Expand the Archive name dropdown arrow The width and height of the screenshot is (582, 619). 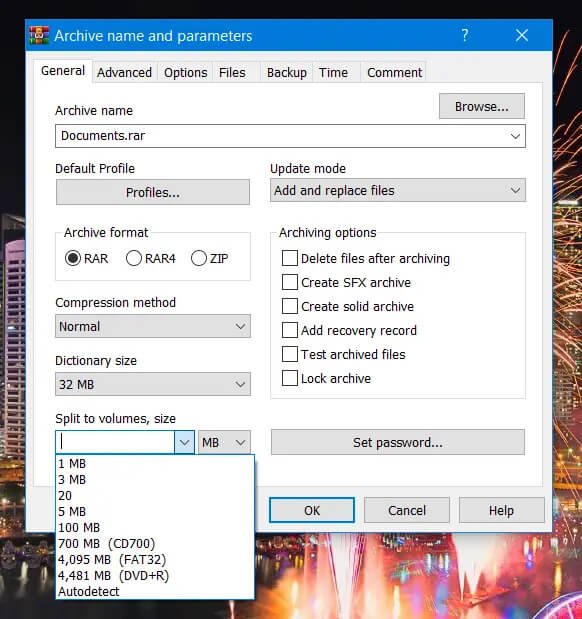(515, 136)
